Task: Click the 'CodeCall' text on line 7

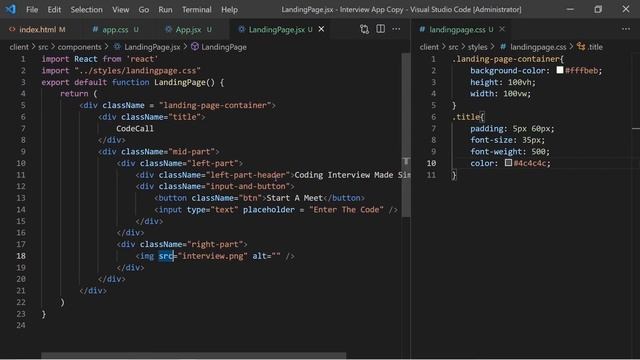Action: (x=135, y=129)
